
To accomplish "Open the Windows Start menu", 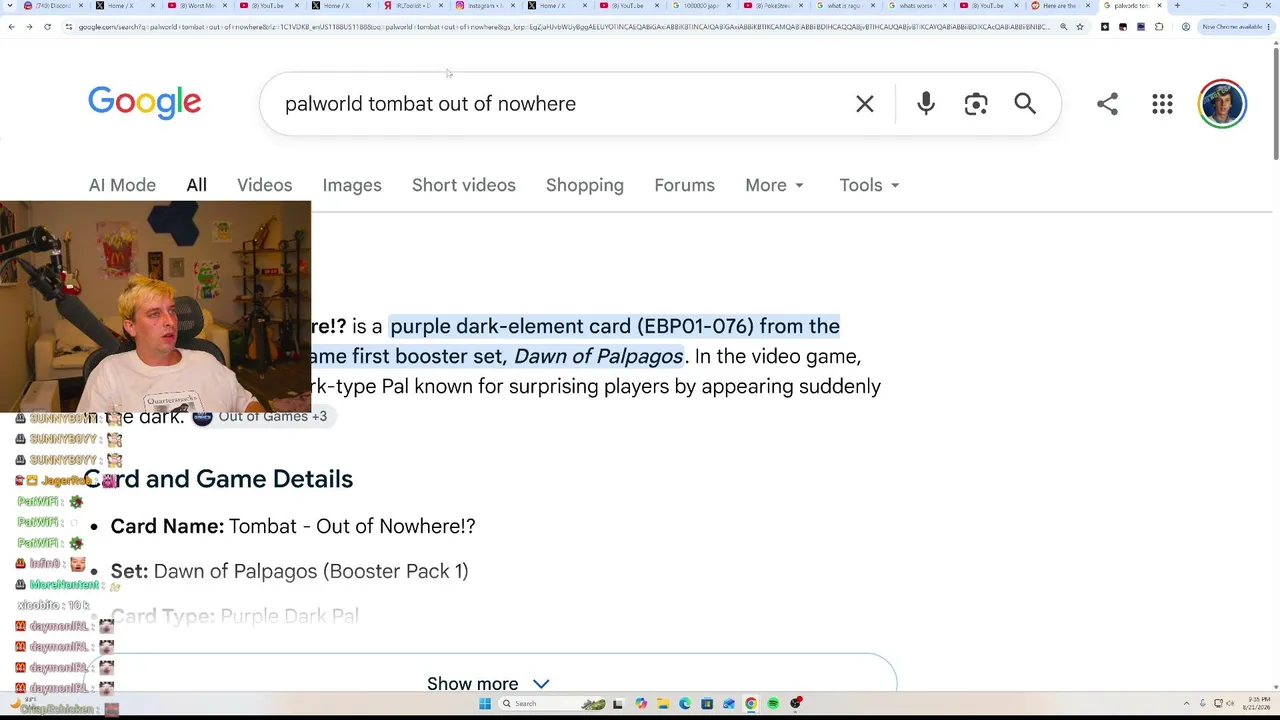I will pyautogui.click(x=485, y=704).
